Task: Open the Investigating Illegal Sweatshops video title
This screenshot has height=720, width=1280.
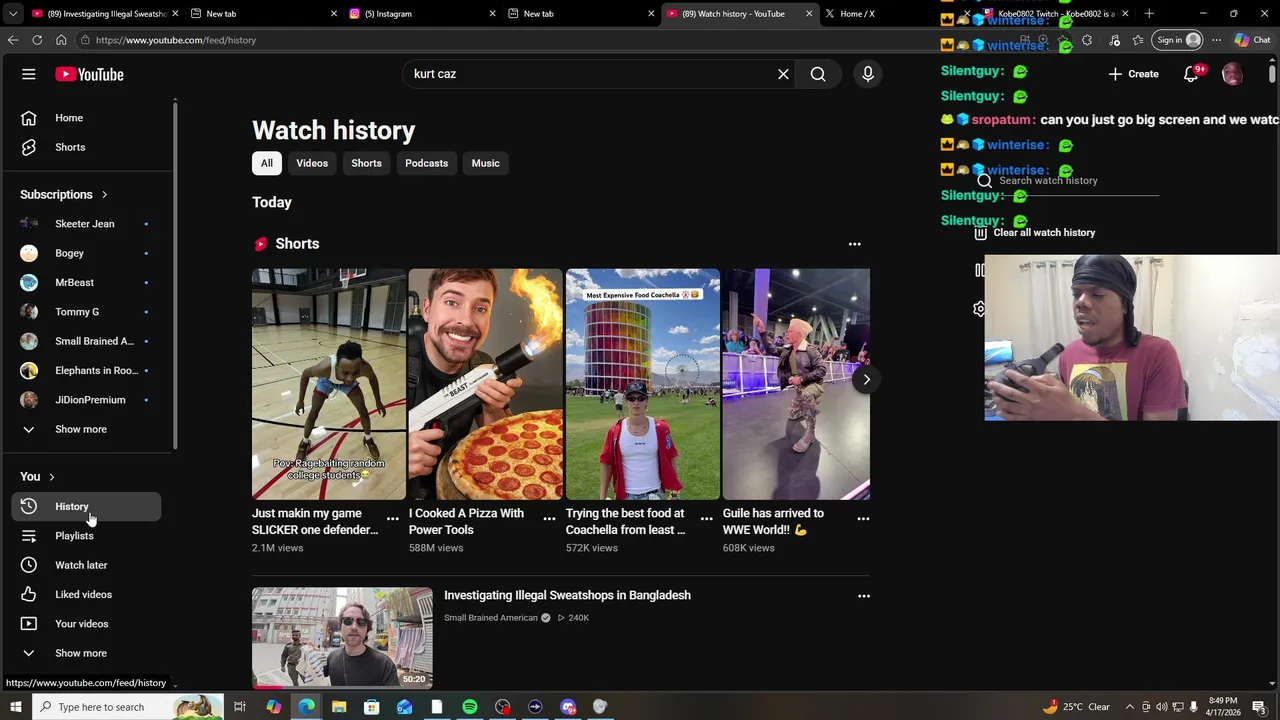Action: pos(567,595)
